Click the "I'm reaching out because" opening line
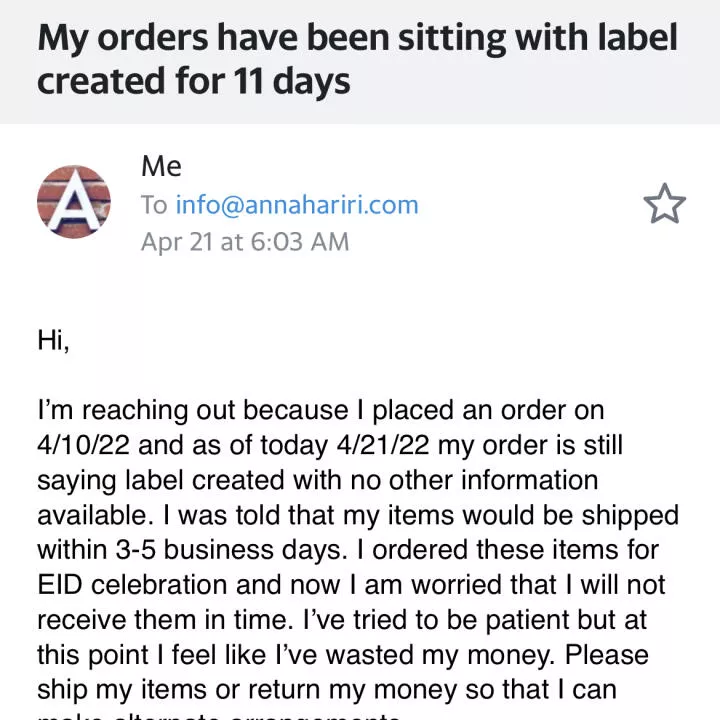This screenshot has height=720, width=720. 192,410
